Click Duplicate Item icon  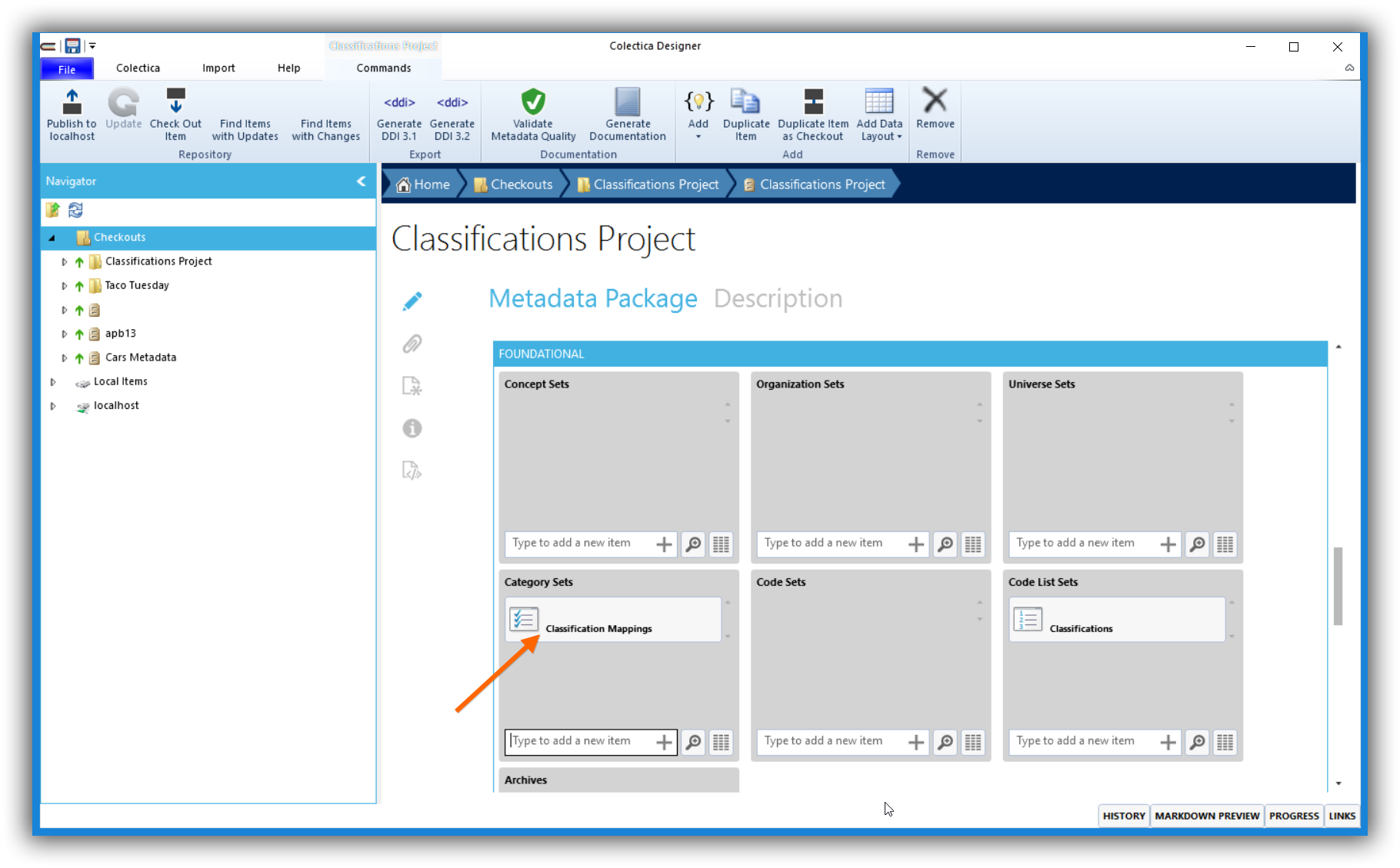pos(745,101)
